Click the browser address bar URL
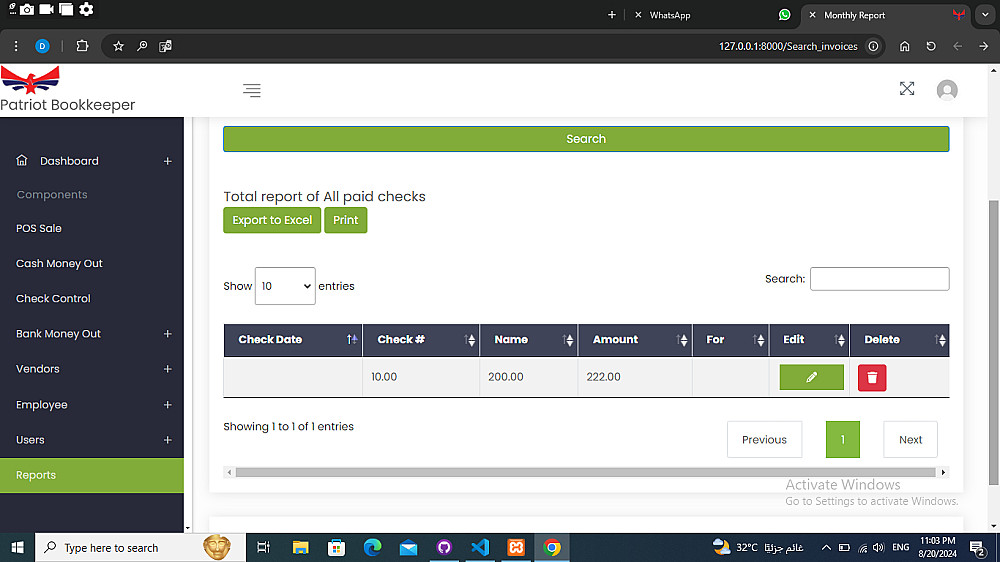 coord(788,46)
